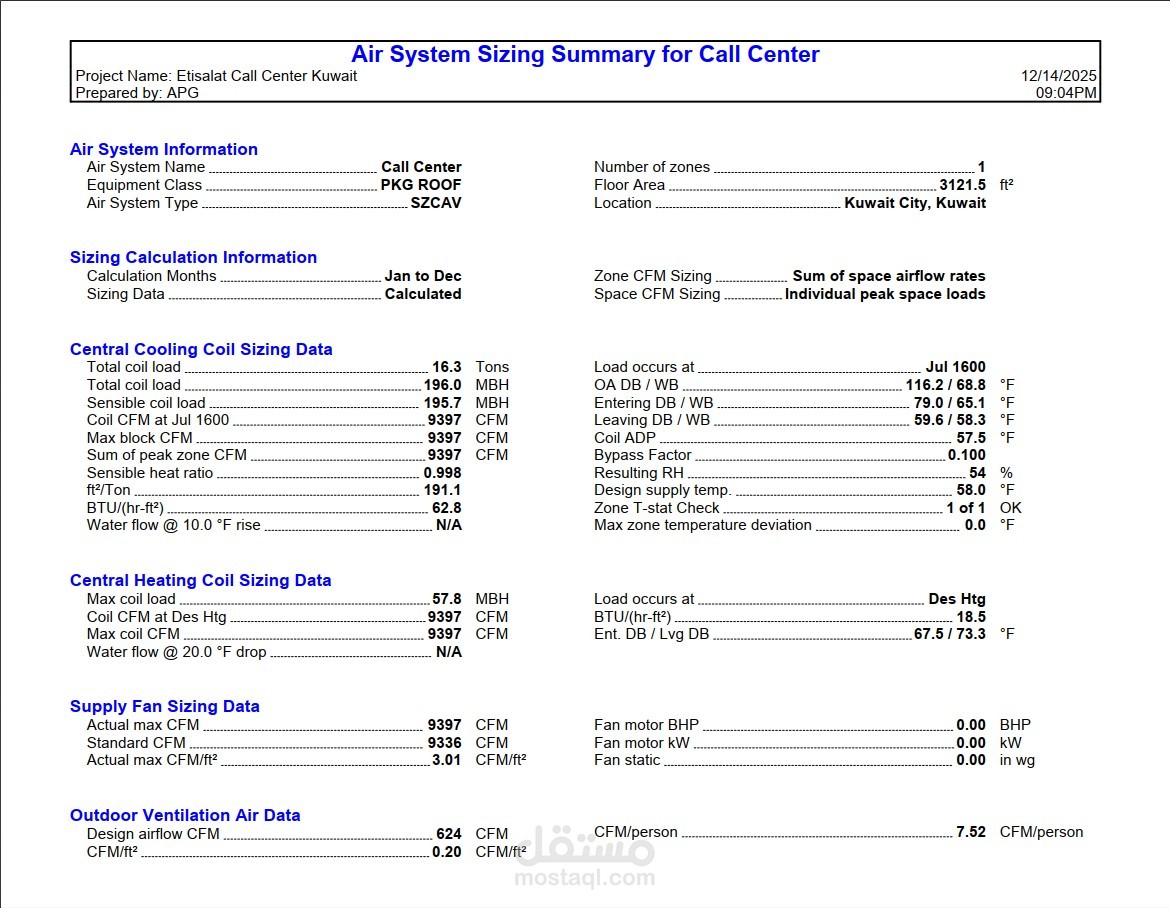
Task: Click Actual max CFM/ft² value 3.01
Action: 447,760
